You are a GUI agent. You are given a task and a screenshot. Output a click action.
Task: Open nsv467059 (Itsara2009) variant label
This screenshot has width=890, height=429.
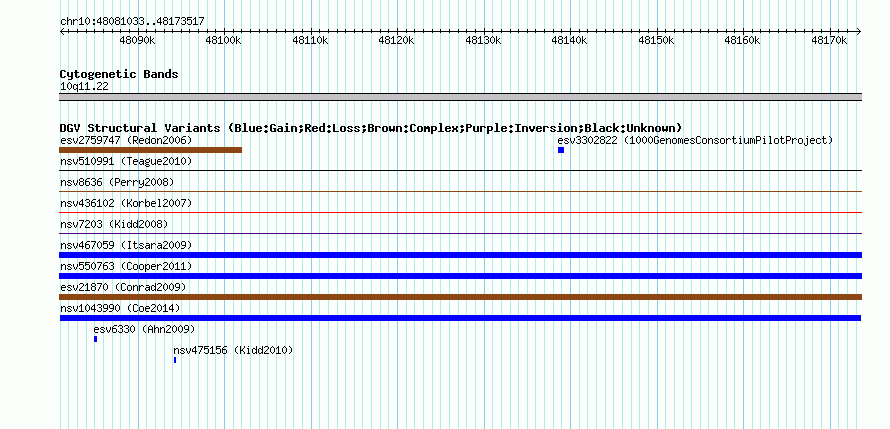coord(126,245)
